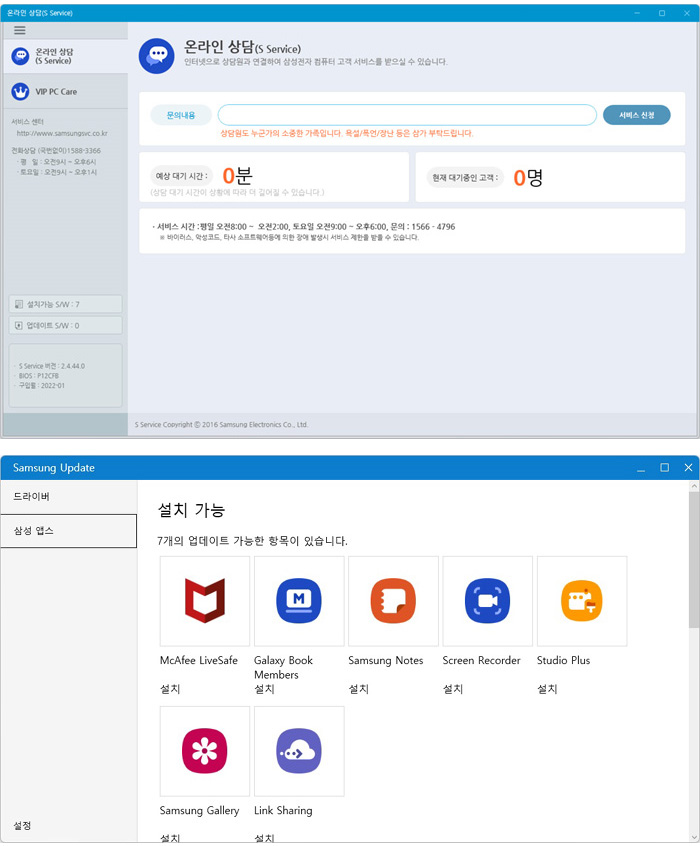Install Studio Plus via 설치 link
The width and height of the screenshot is (700, 846).
547,689
